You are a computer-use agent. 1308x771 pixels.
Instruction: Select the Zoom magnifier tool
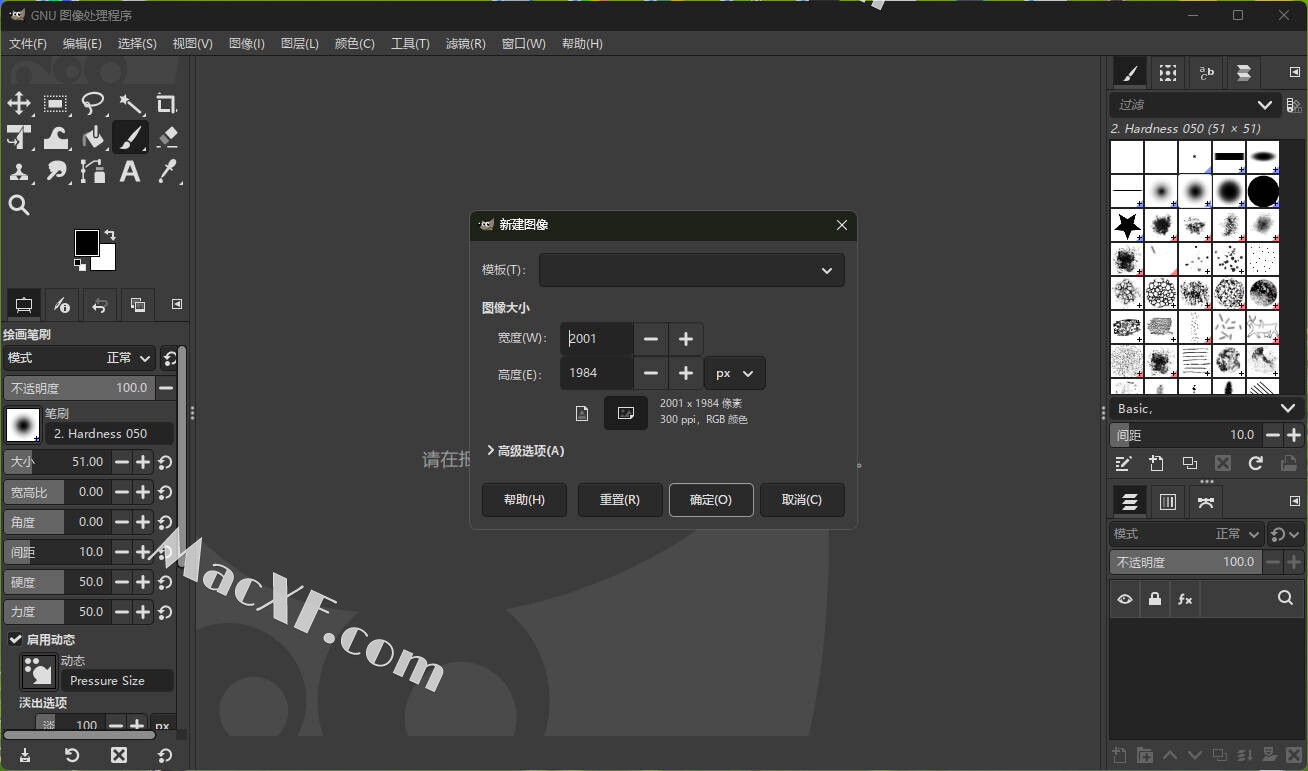19,205
